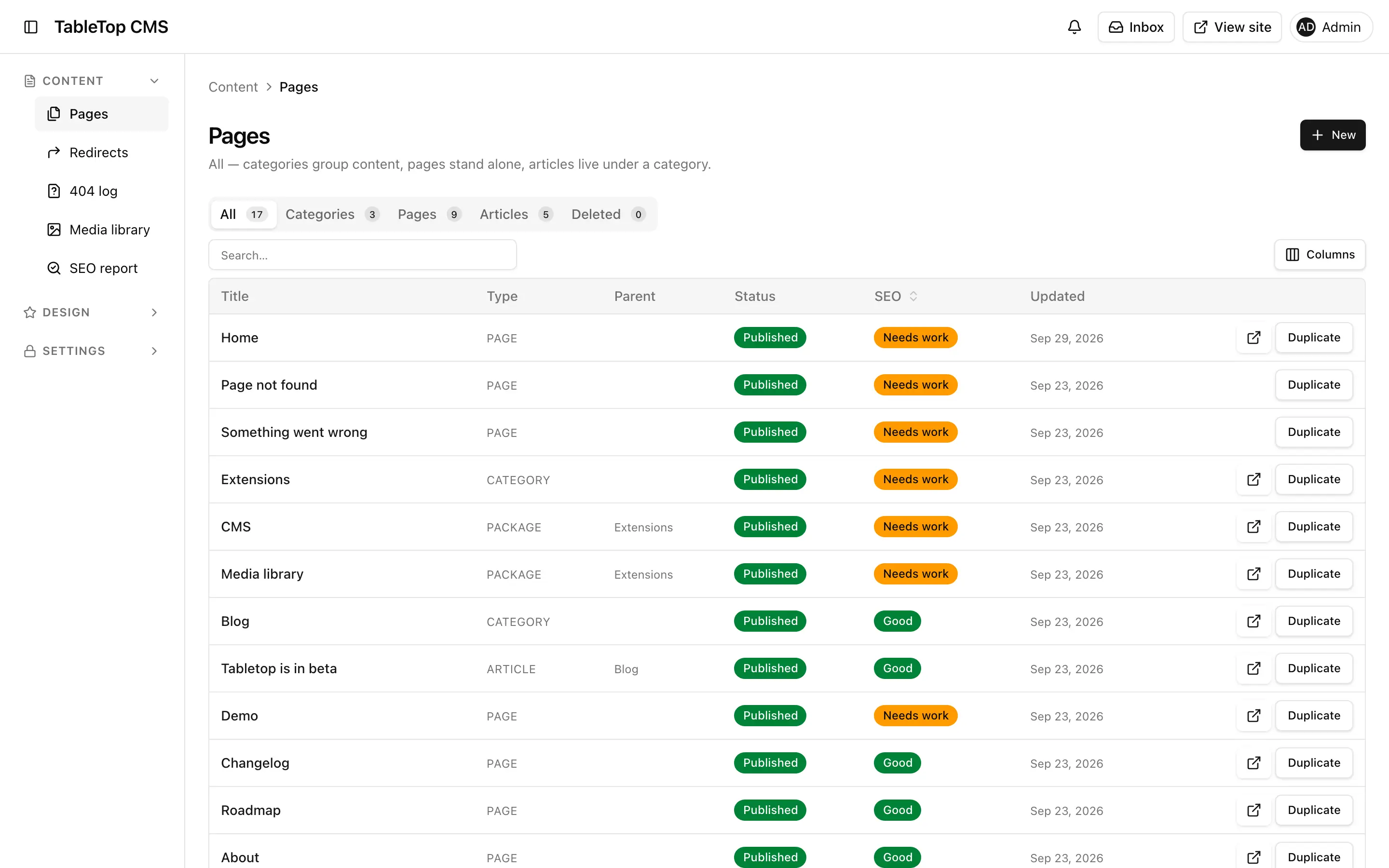The image size is (1389, 868).
Task: Open external link for Roadmap row
Action: (x=1253, y=810)
